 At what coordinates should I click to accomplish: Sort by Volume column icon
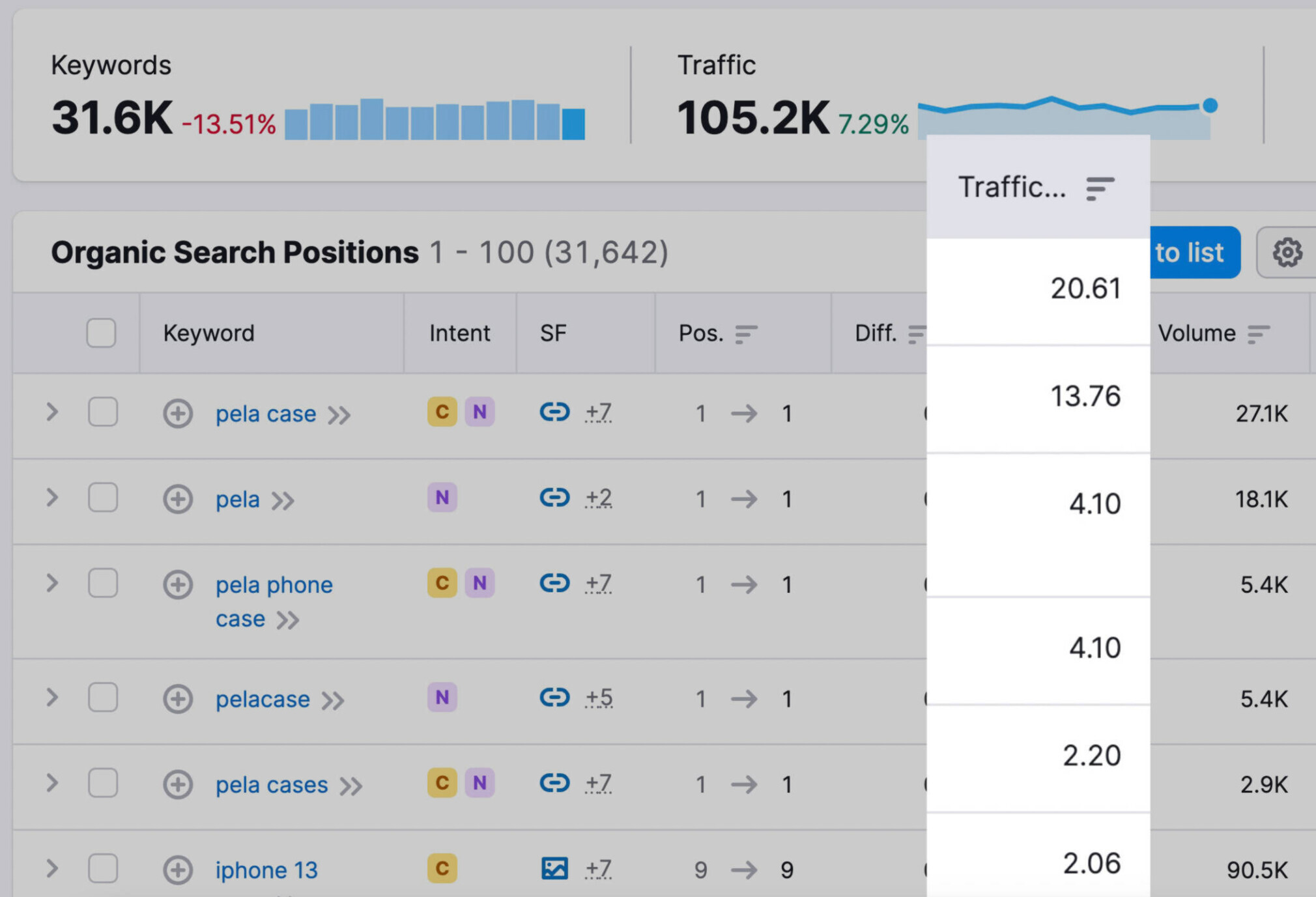[1259, 334]
